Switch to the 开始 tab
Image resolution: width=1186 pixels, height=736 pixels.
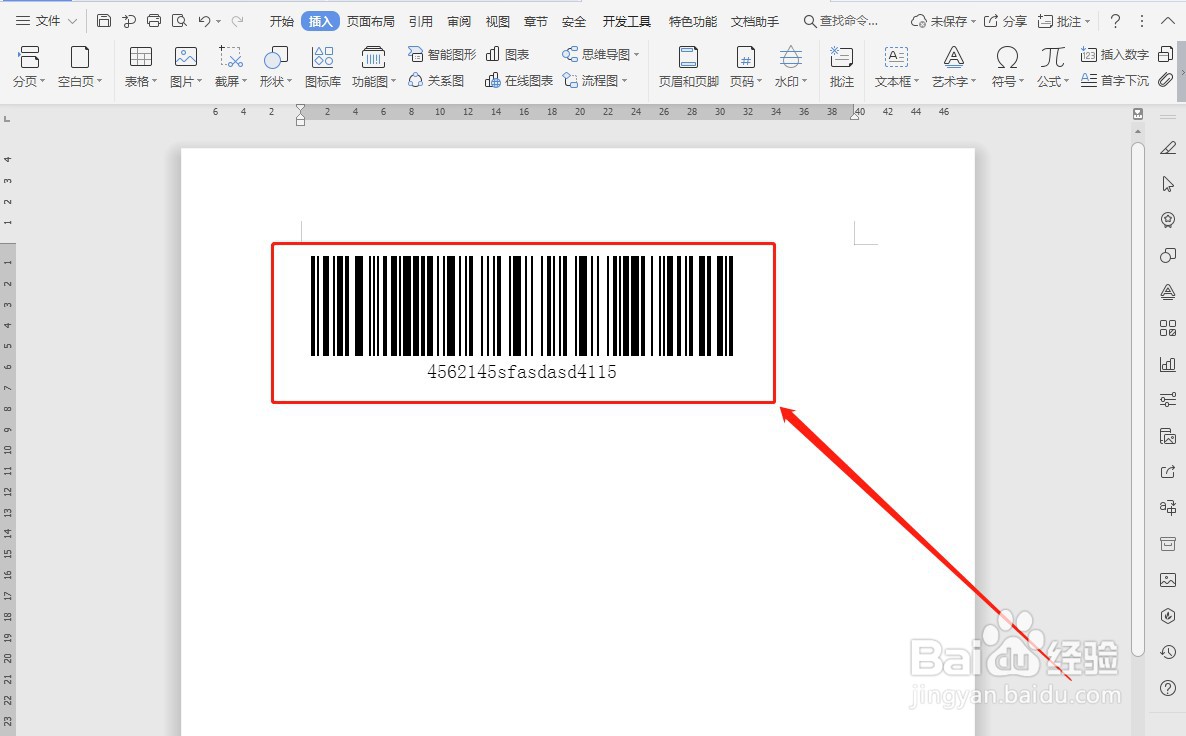pyautogui.click(x=281, y=21)
